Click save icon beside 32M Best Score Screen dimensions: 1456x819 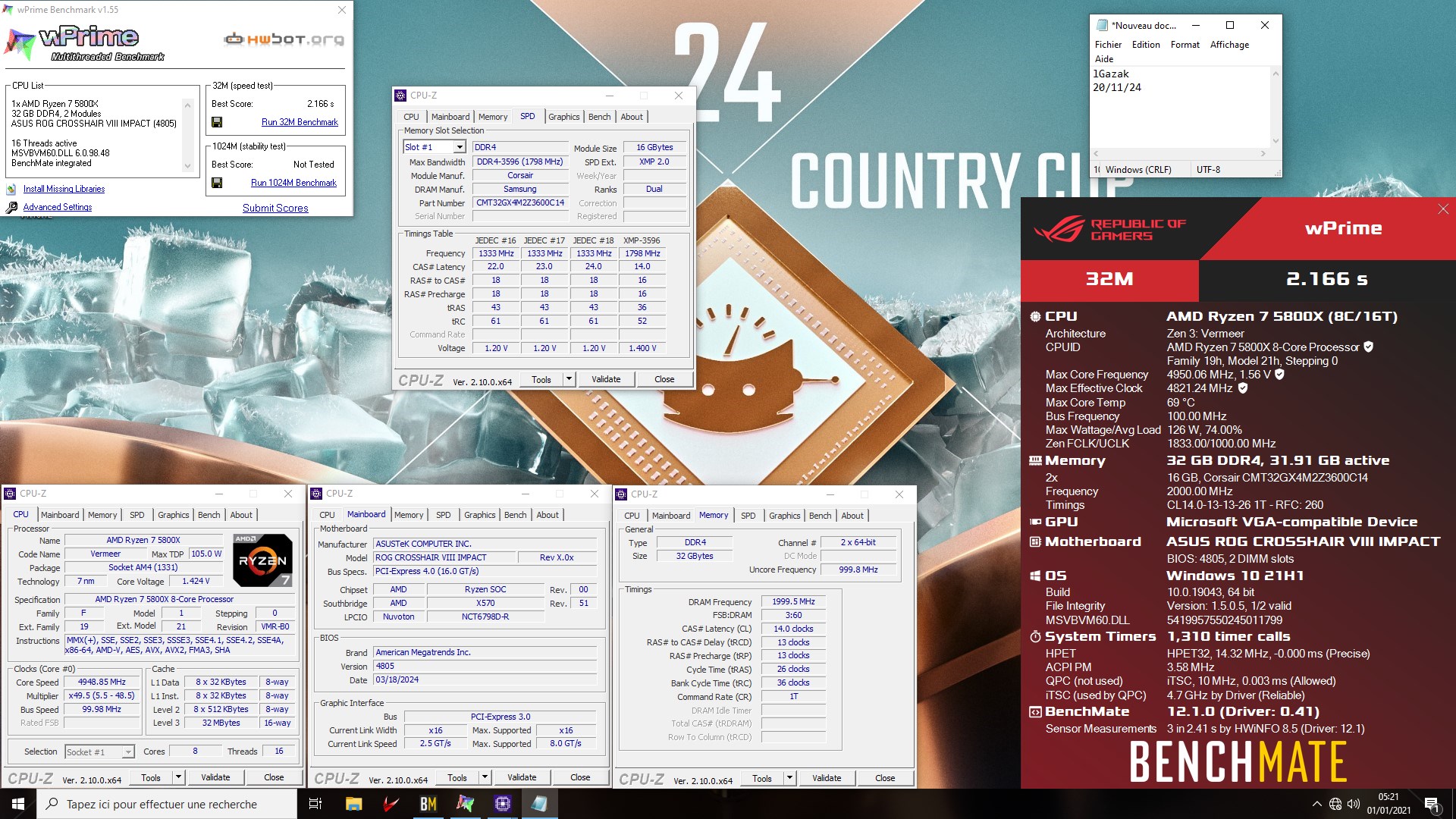click(x=217, y=122)
